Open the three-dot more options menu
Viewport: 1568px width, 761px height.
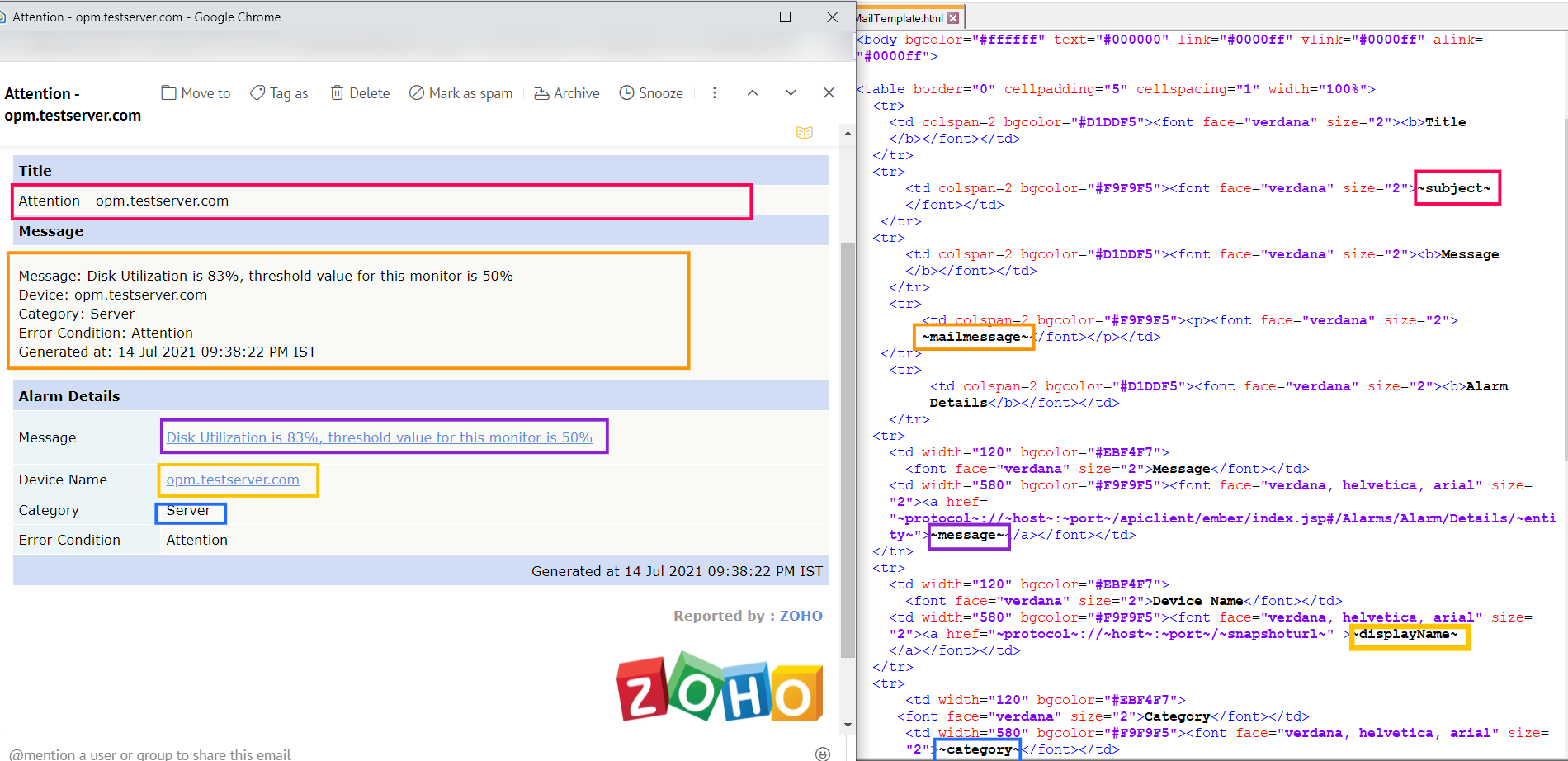point(714,92)
